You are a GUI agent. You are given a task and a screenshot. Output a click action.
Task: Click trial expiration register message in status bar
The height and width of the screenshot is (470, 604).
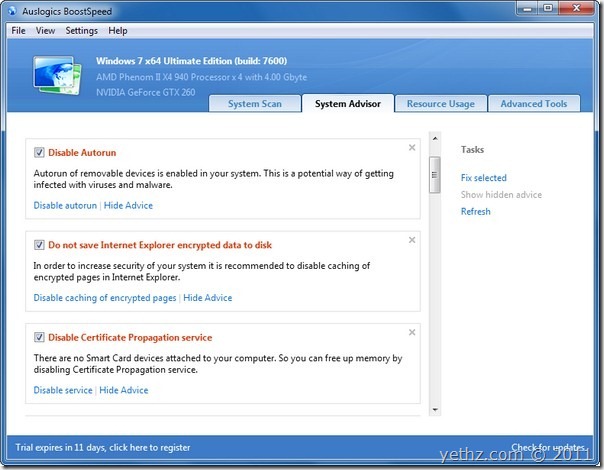click(104, 447)
